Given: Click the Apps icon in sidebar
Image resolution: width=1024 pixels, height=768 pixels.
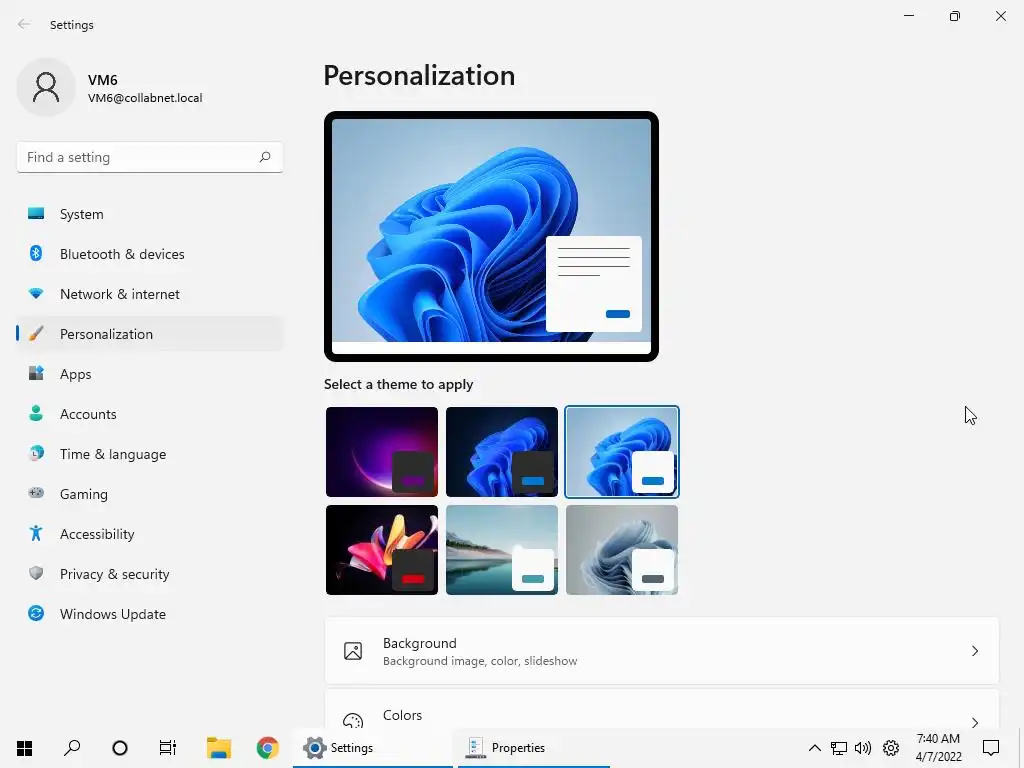Looking at the screenshot, I should (x=36, y=374).
